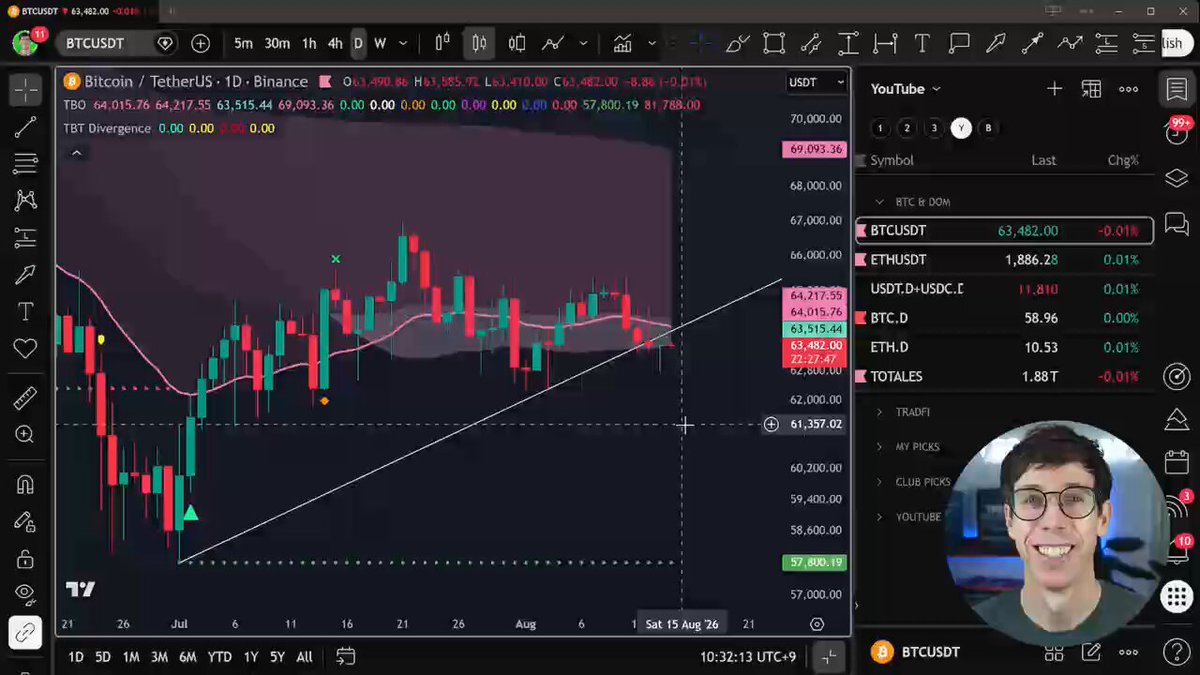The height and width of the screenshot is (675, 1200).
Task: Select watchlist shortcut 1
Action: tap(879, 128)
